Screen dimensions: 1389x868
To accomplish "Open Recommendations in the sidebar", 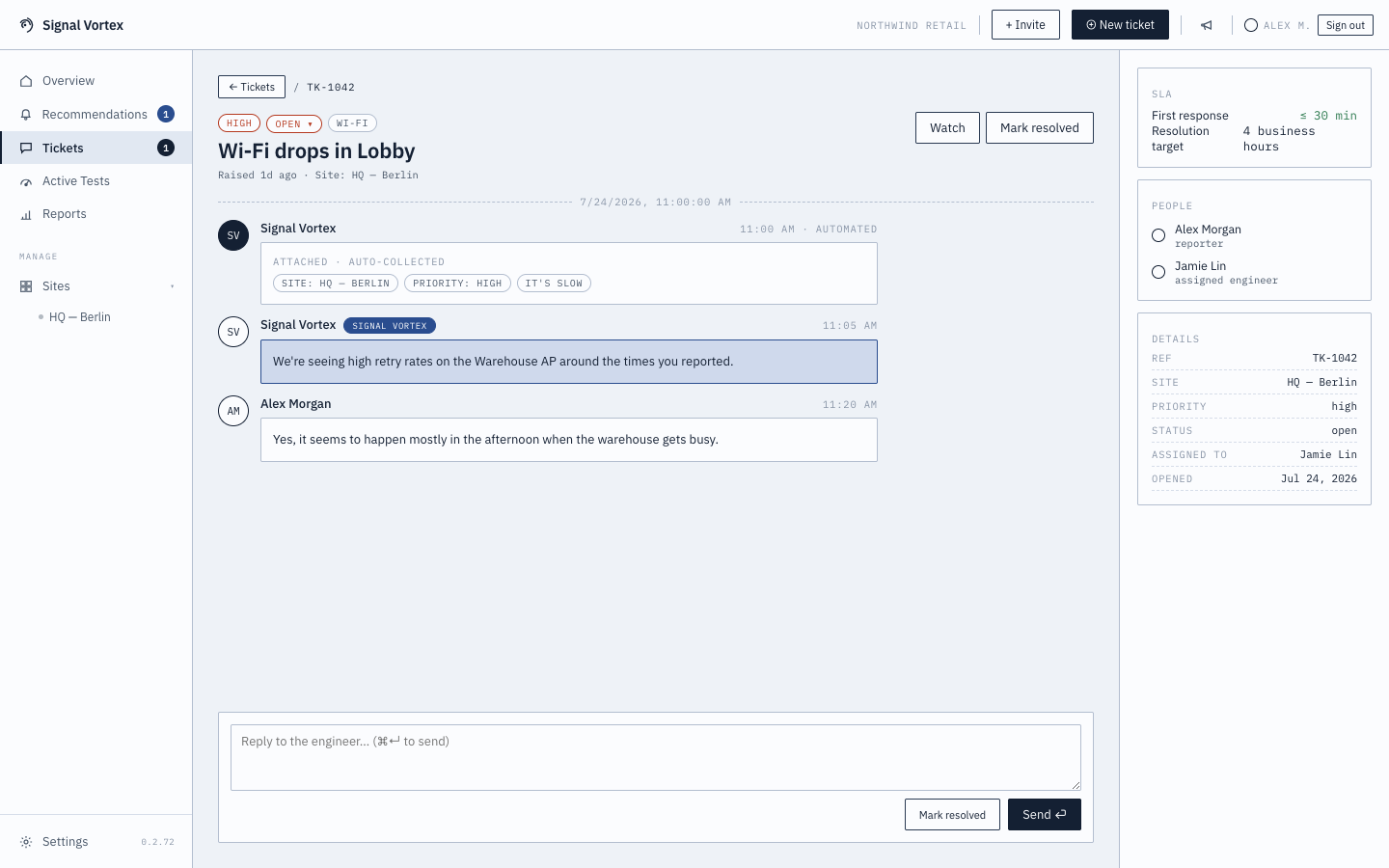I will pos(95,114).
